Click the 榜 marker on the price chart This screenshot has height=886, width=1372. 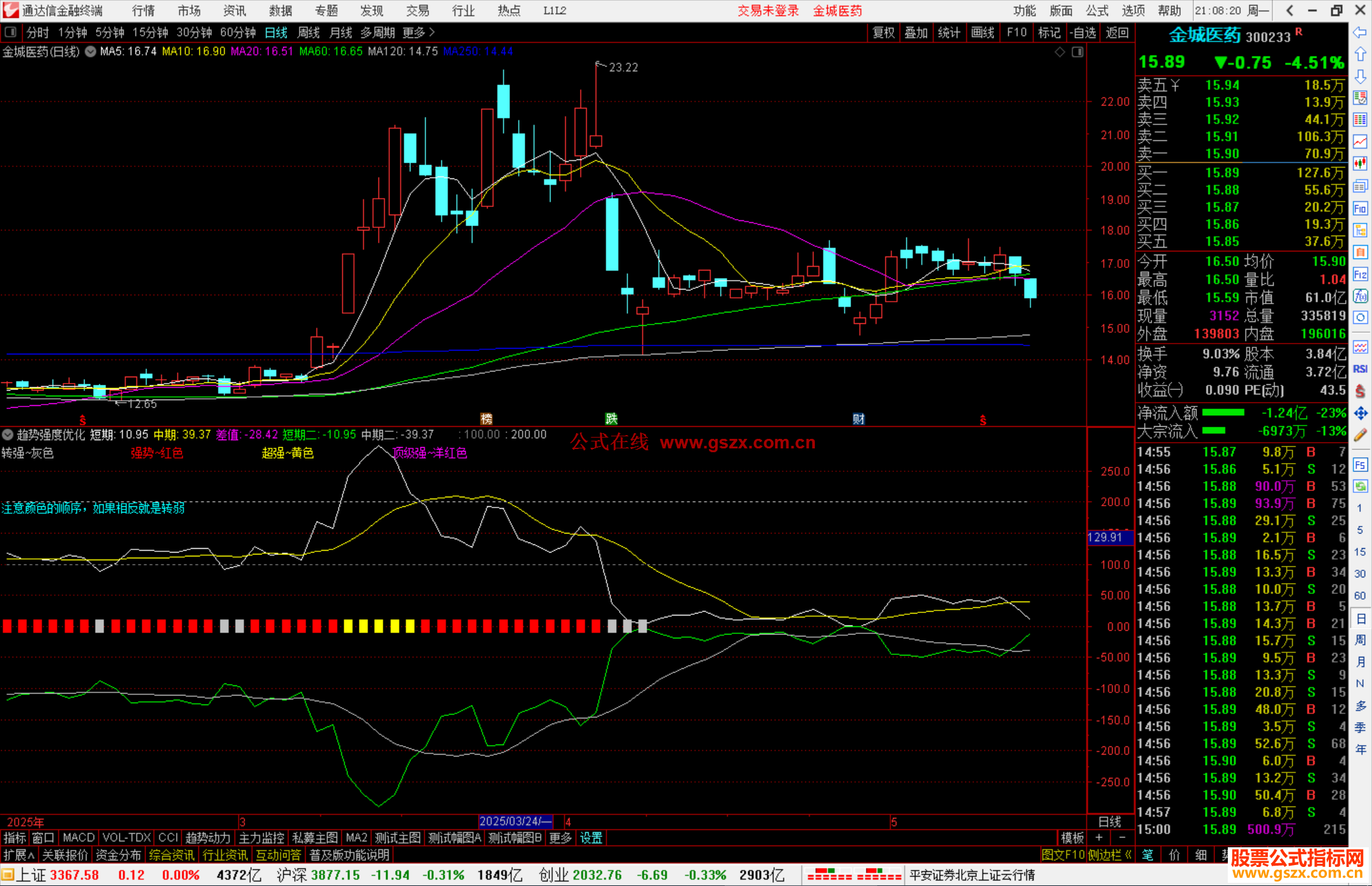point(487,419)
